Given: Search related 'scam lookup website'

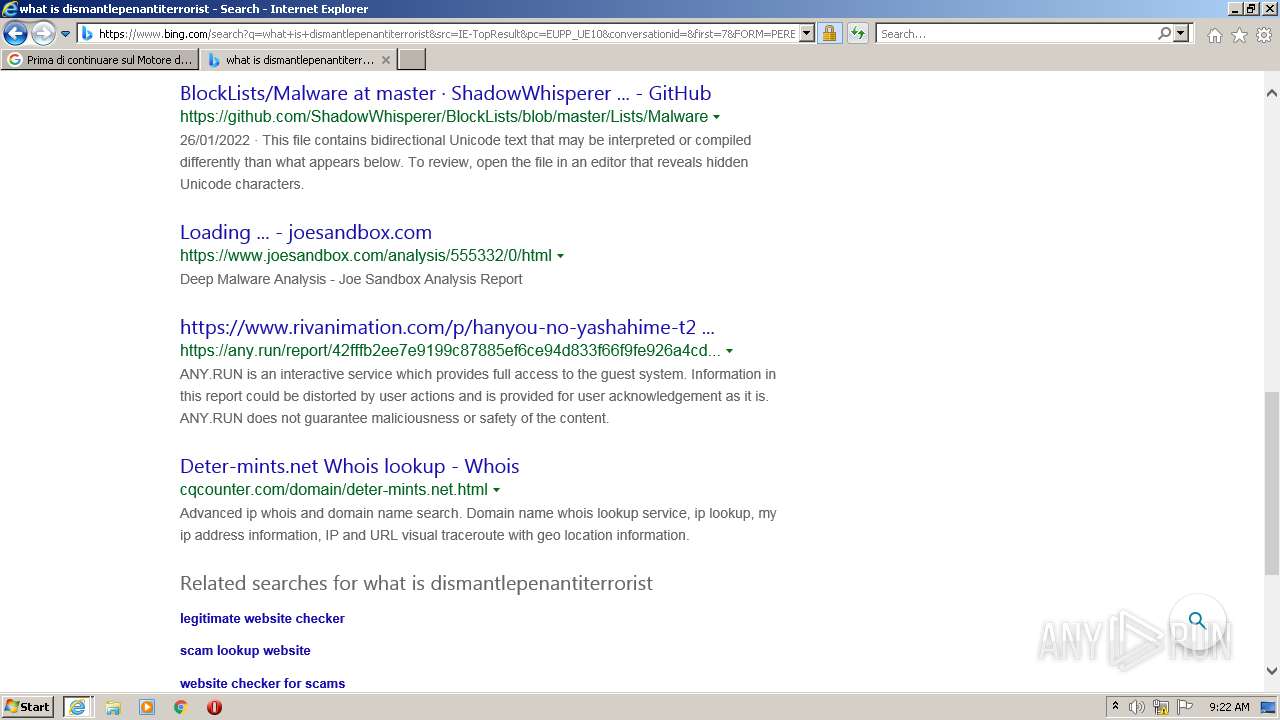Looking at the screenshot, I should [x=245, y=651].
